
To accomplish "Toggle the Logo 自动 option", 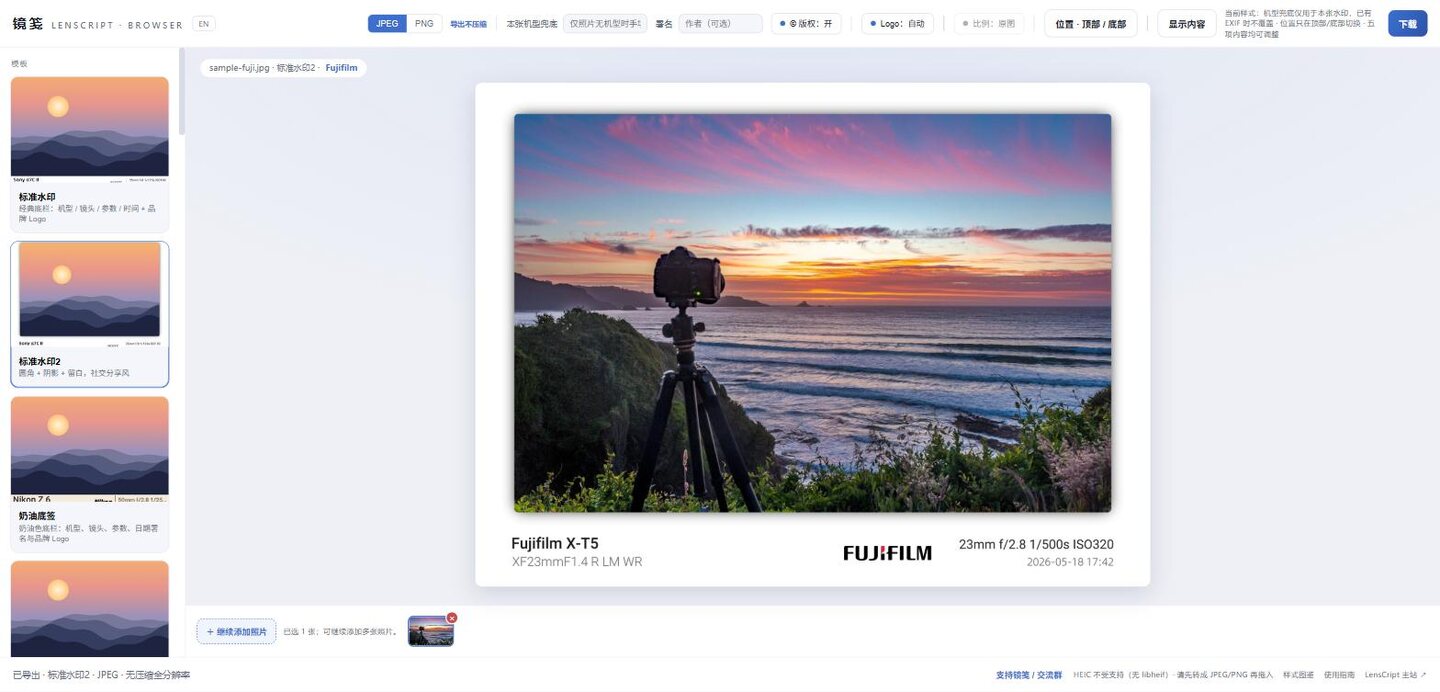I will [897, 24].
